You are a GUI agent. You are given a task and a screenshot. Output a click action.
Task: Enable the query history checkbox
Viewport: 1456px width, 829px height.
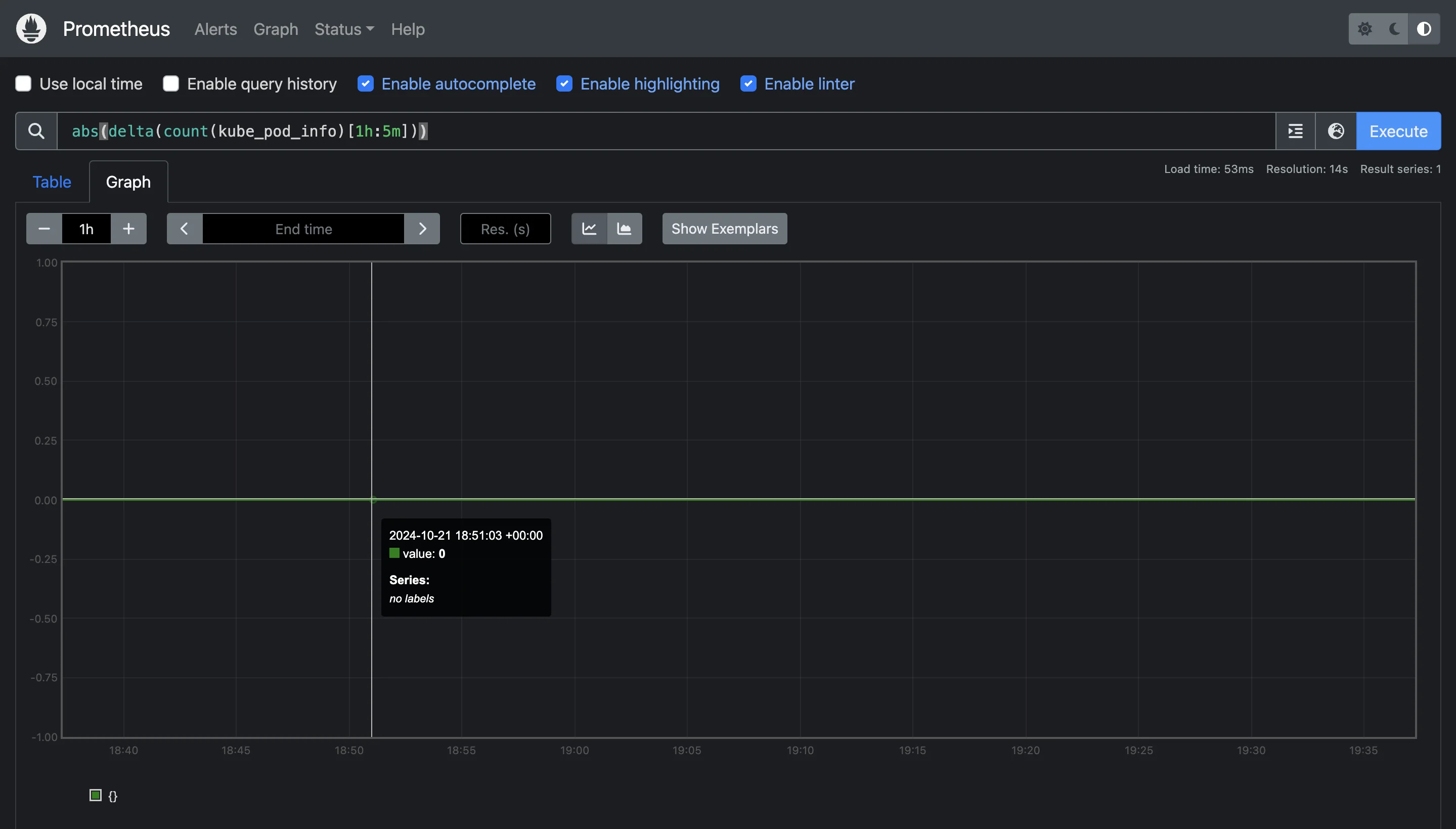(171, 83)
